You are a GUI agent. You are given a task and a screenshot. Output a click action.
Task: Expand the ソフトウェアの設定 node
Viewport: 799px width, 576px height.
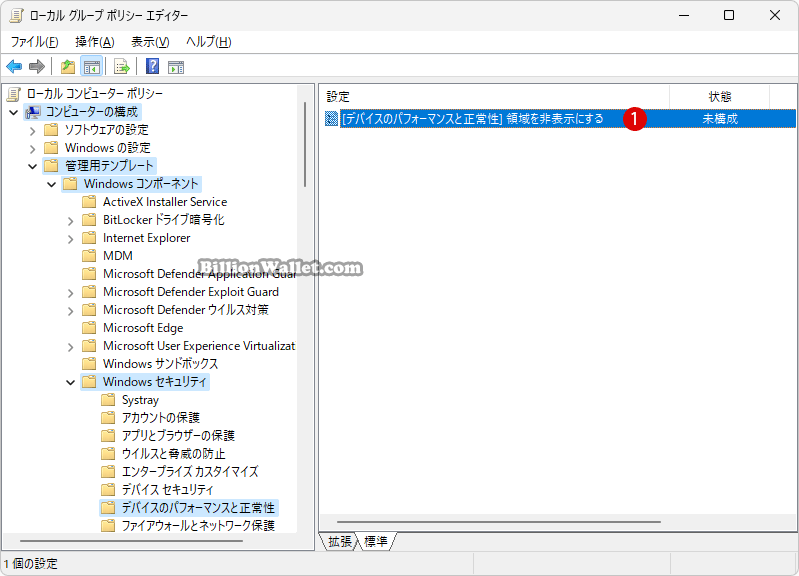click(x=33, y=130)
